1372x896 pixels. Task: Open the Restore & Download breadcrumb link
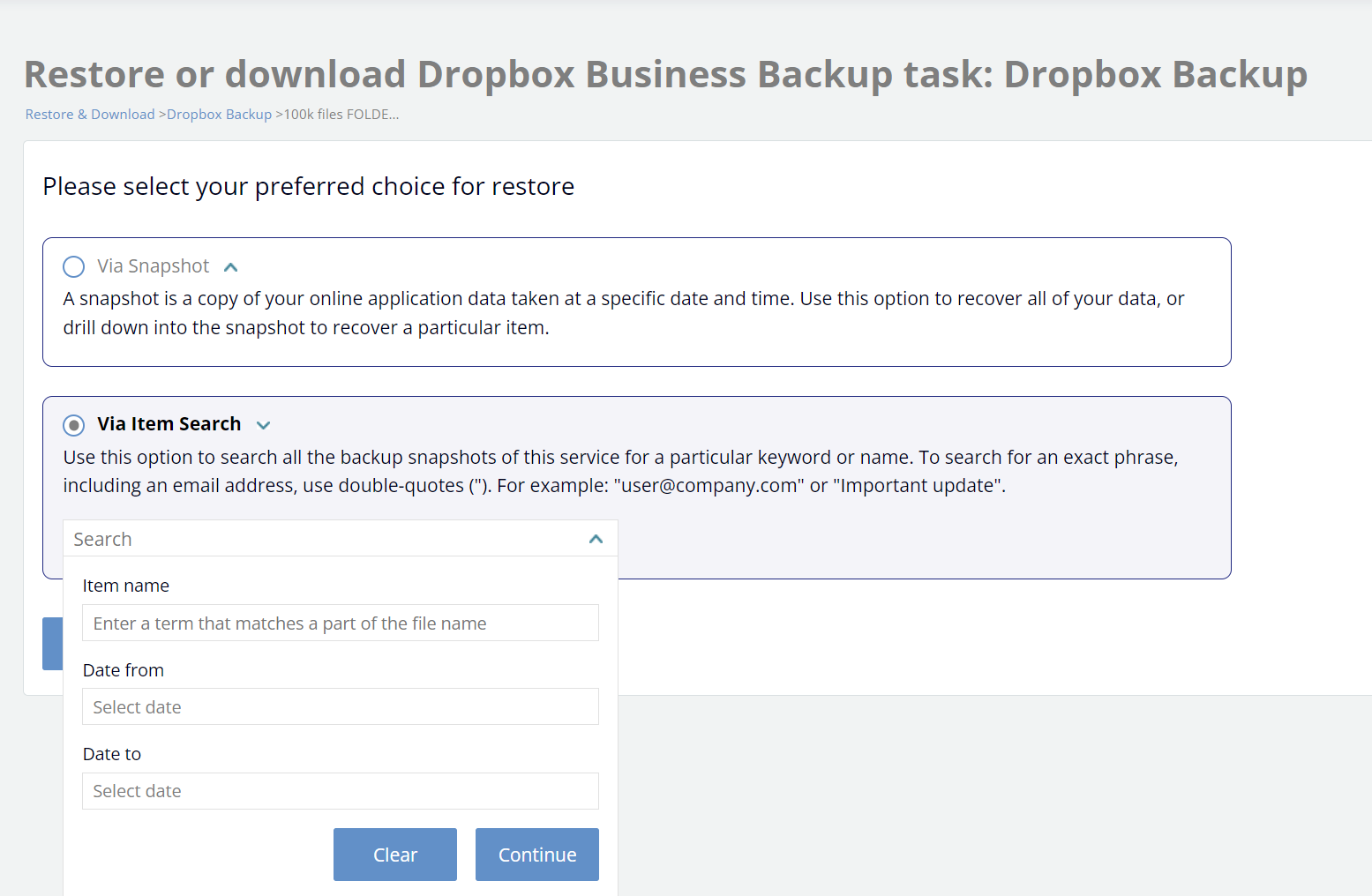point(90,115)
